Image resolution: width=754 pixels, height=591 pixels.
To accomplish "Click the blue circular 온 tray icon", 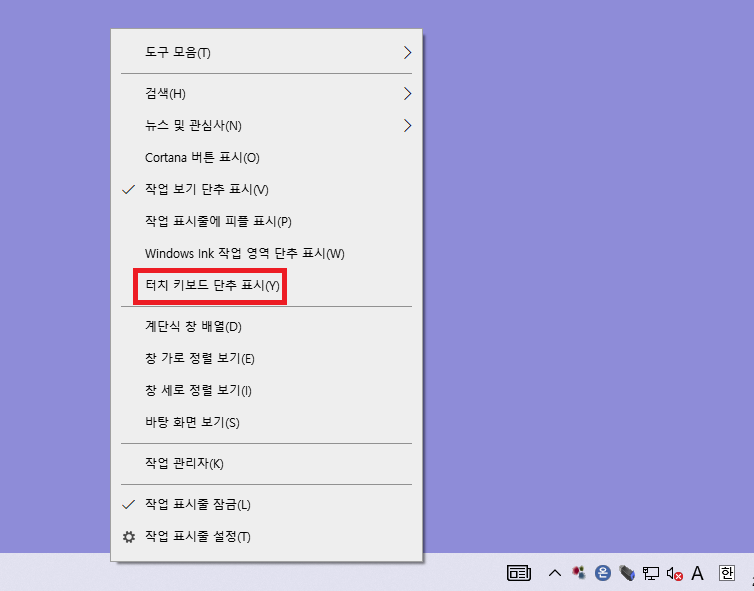I will tap(603, 573).
